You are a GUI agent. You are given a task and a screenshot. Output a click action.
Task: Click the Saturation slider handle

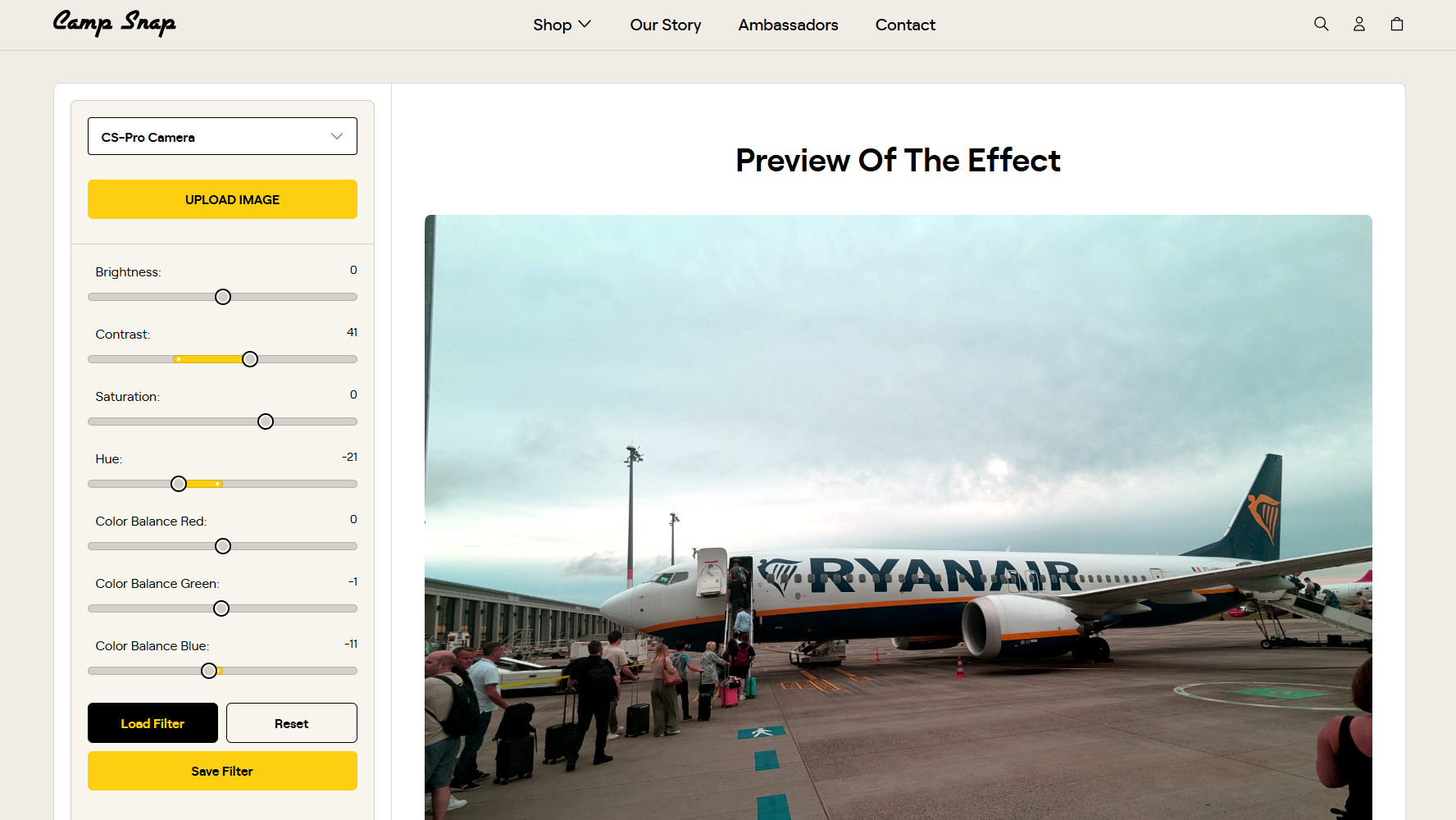(266, 421)
